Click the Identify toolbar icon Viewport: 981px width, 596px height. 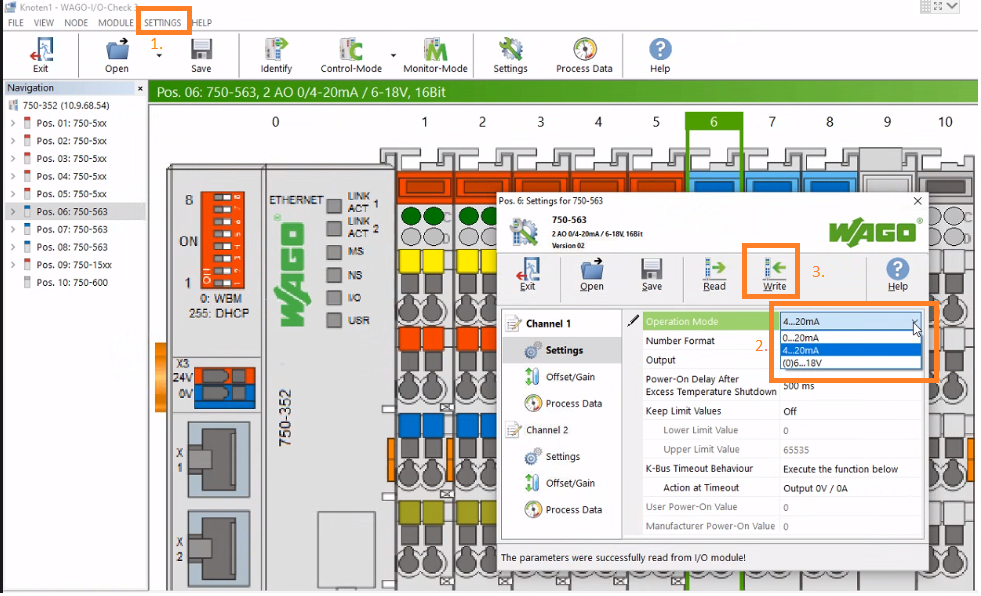pos(276,54)
